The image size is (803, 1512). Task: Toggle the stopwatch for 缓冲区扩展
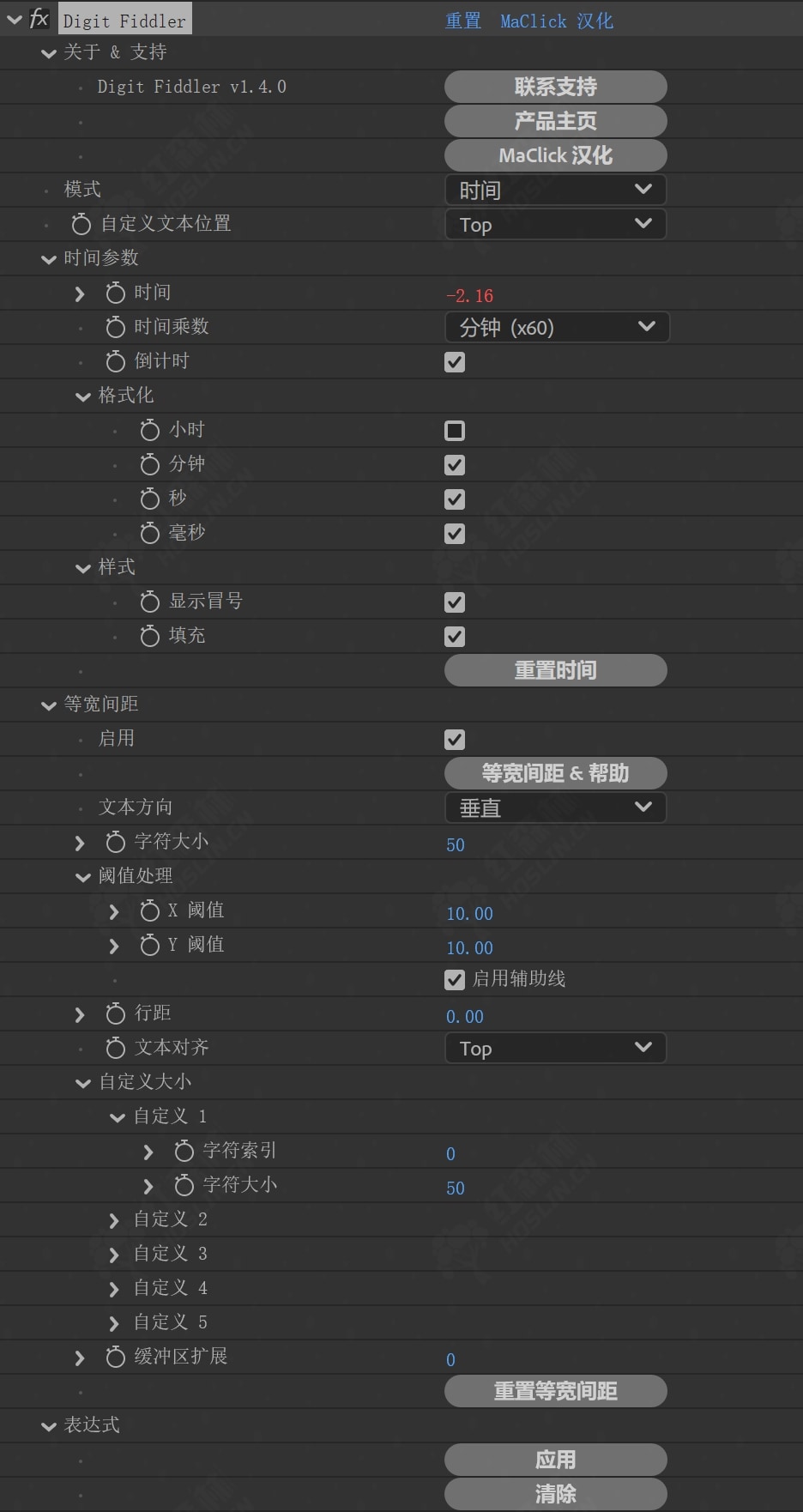115,1357
